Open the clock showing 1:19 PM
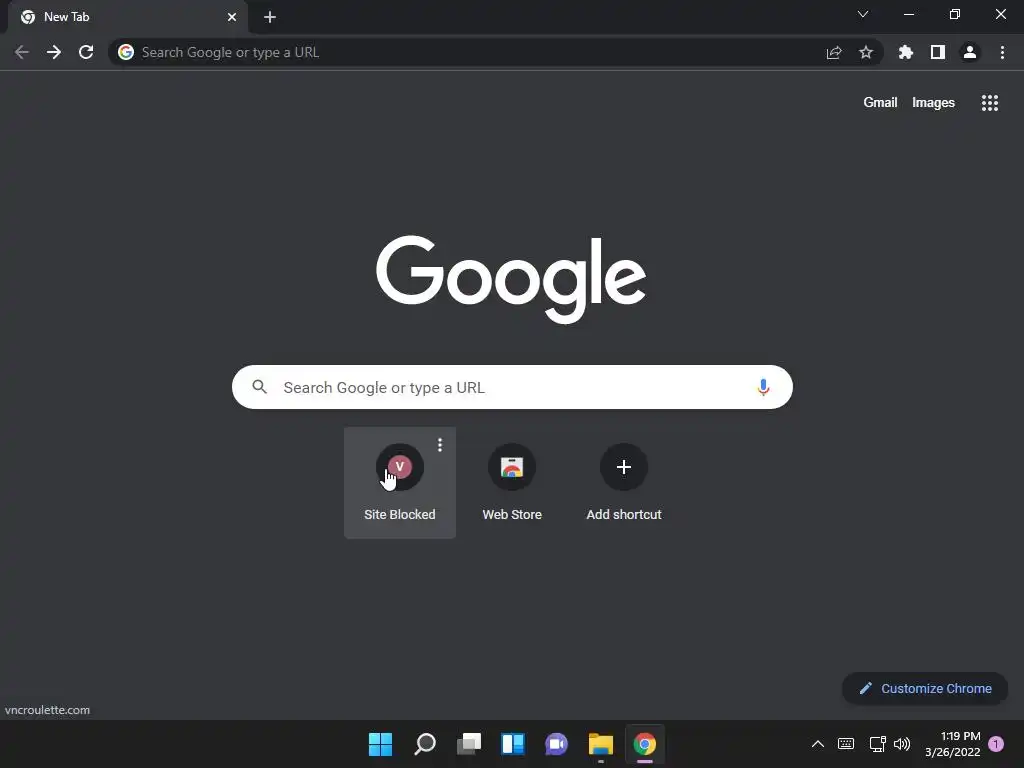The image size is (1024, 768). 953,744
